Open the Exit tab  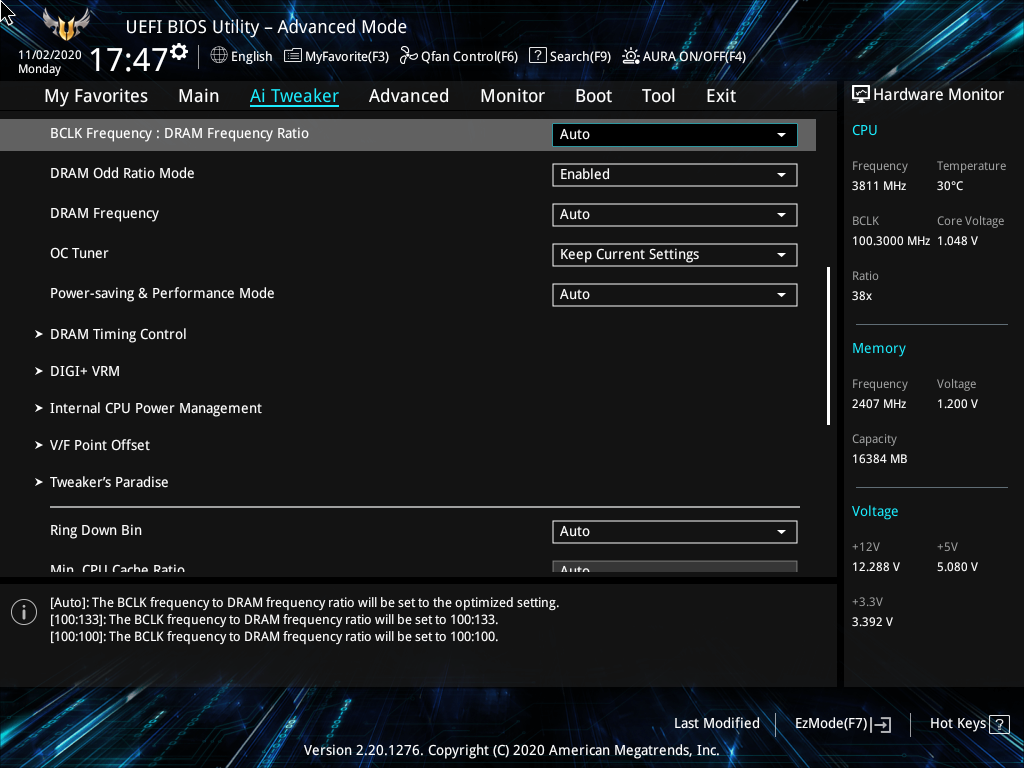(721, 96)
